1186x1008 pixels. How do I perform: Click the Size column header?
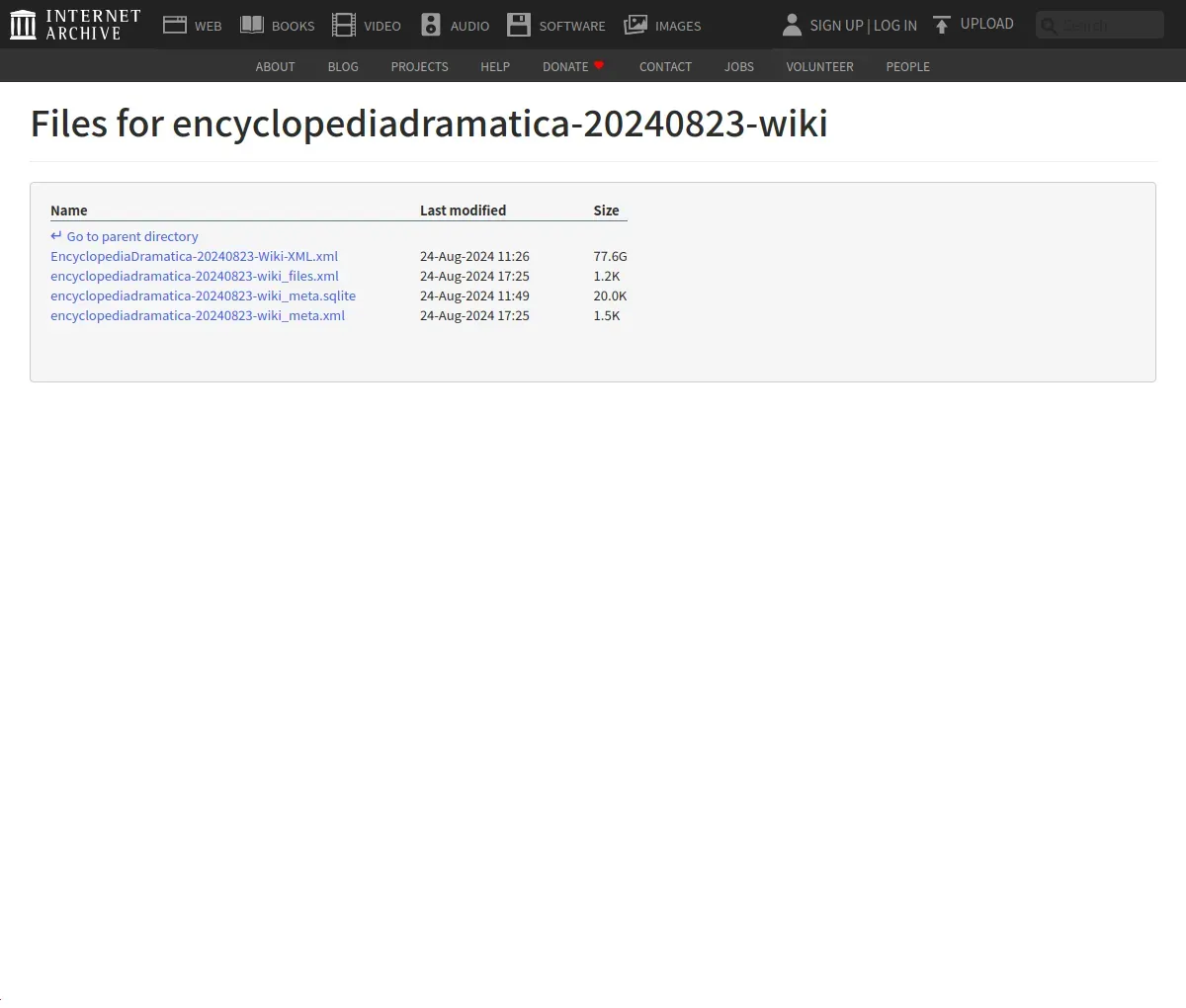tap(606, 210)
